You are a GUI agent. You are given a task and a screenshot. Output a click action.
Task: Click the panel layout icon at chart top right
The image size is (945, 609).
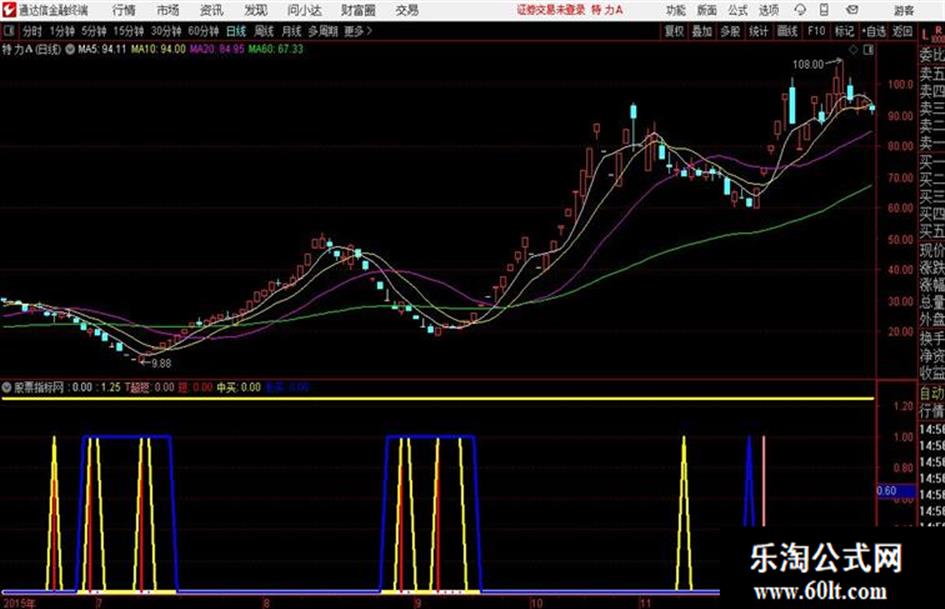pyautogui.click(x=868, y=50)
